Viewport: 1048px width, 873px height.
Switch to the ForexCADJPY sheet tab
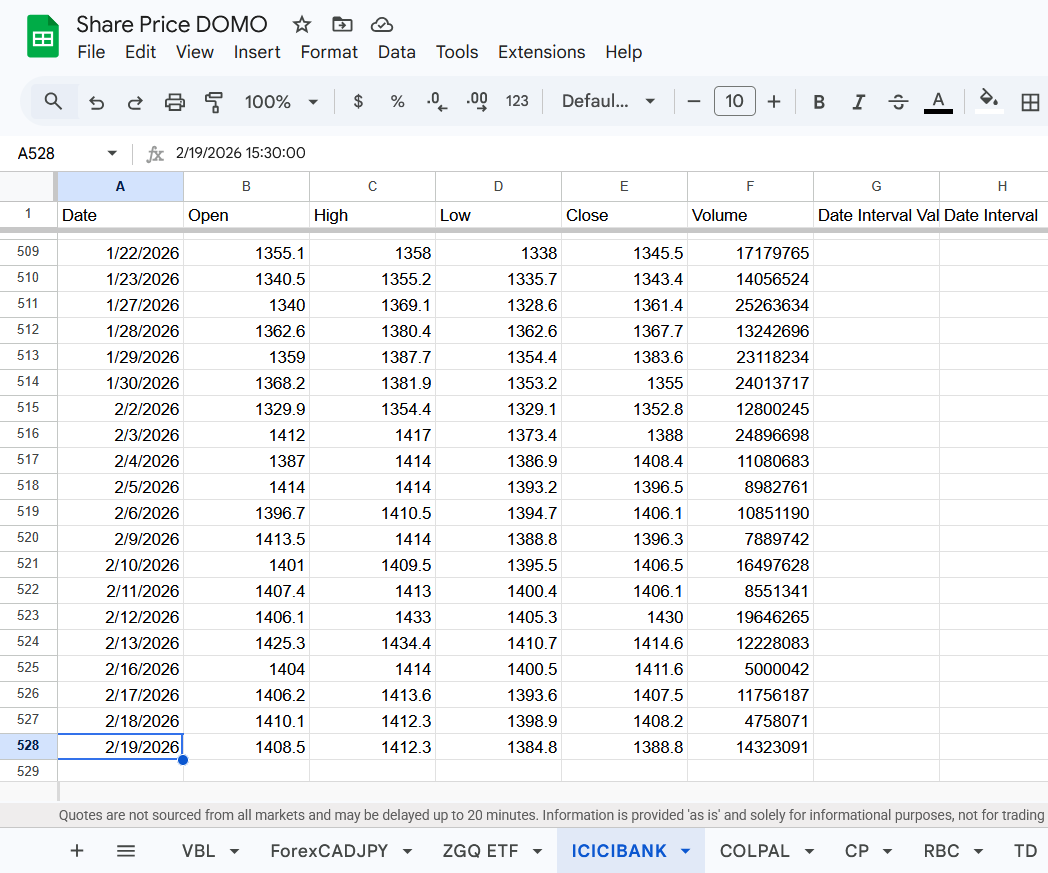329,851
